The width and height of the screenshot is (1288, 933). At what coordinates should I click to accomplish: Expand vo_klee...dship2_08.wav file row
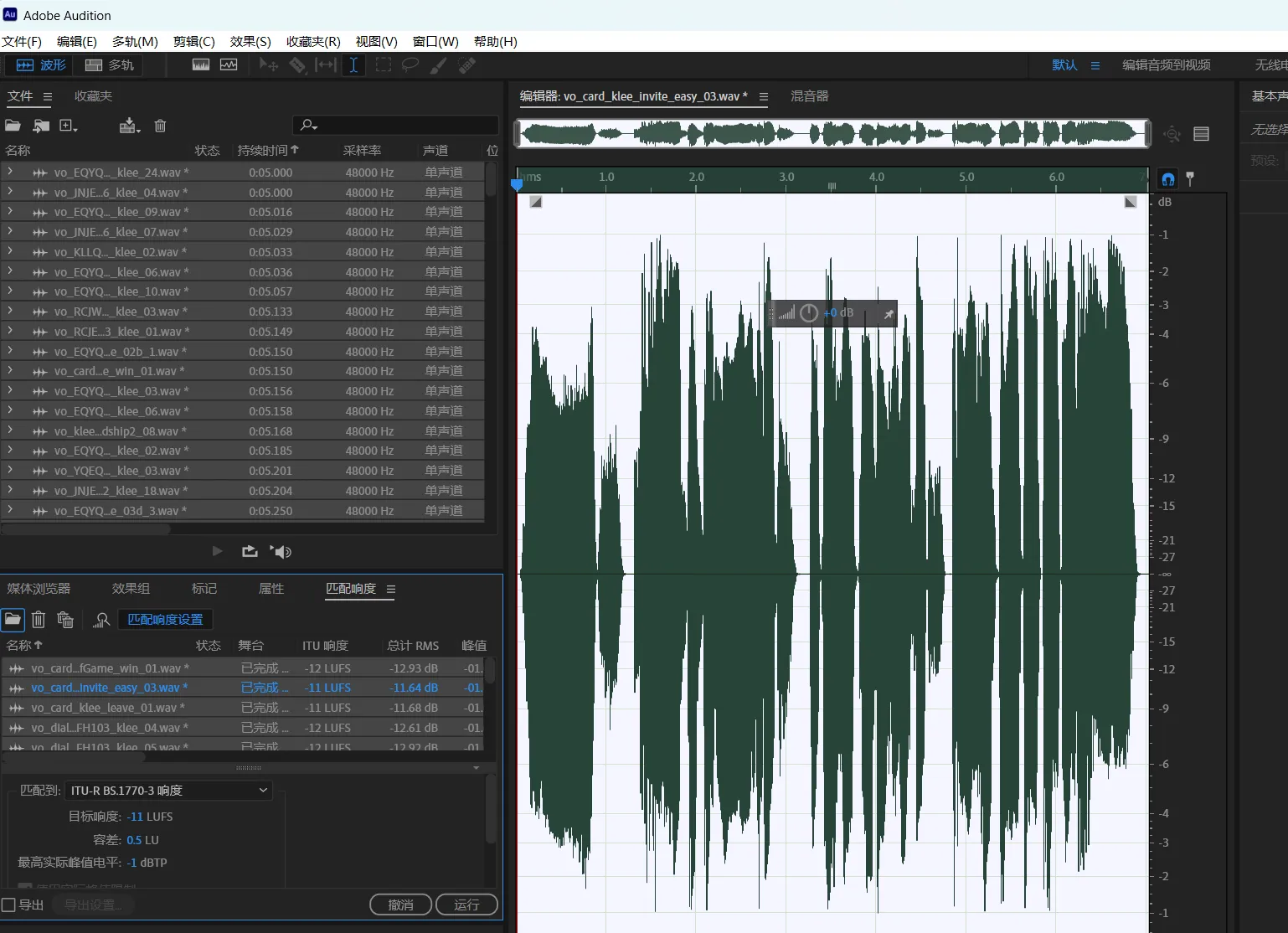(10, 430)
